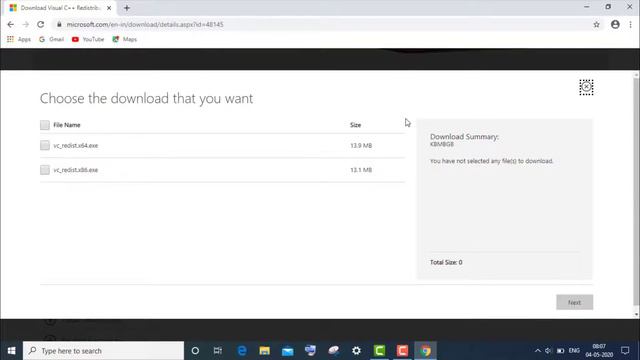Click the scrollbar down arrow

[636, 314]
